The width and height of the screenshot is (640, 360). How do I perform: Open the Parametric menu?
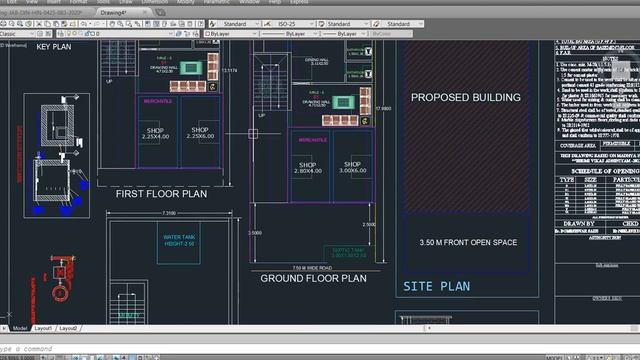tap(216, 2)
